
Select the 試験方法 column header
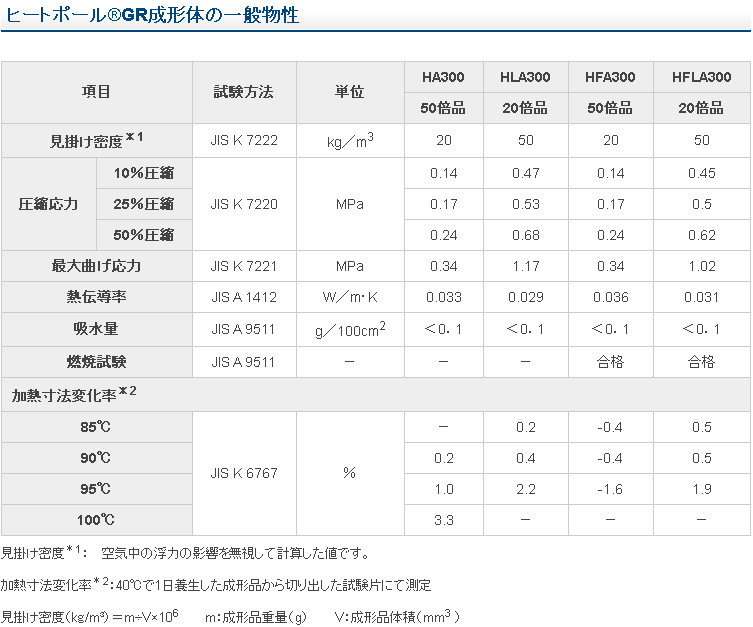tap(244, 92)
